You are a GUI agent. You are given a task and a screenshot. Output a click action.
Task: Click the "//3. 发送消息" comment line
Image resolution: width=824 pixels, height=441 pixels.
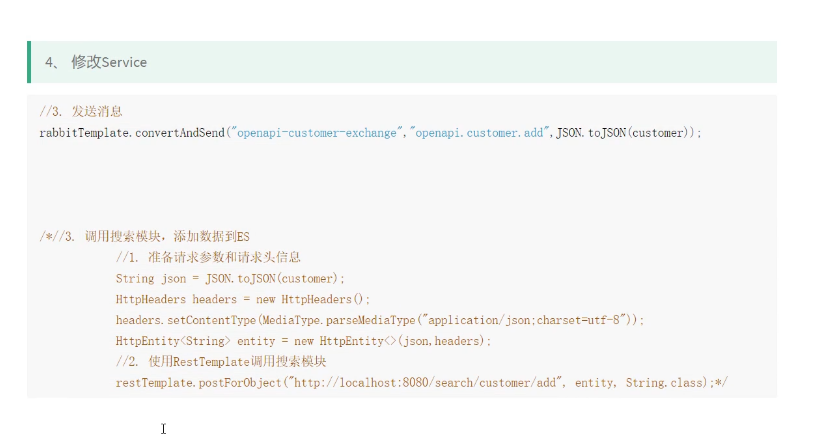[81, 111]
